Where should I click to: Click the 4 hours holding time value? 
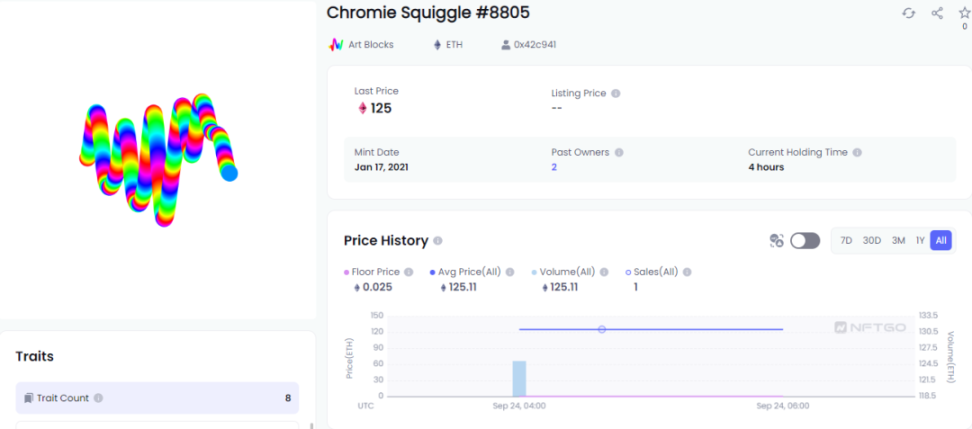(x=766, y=167)
